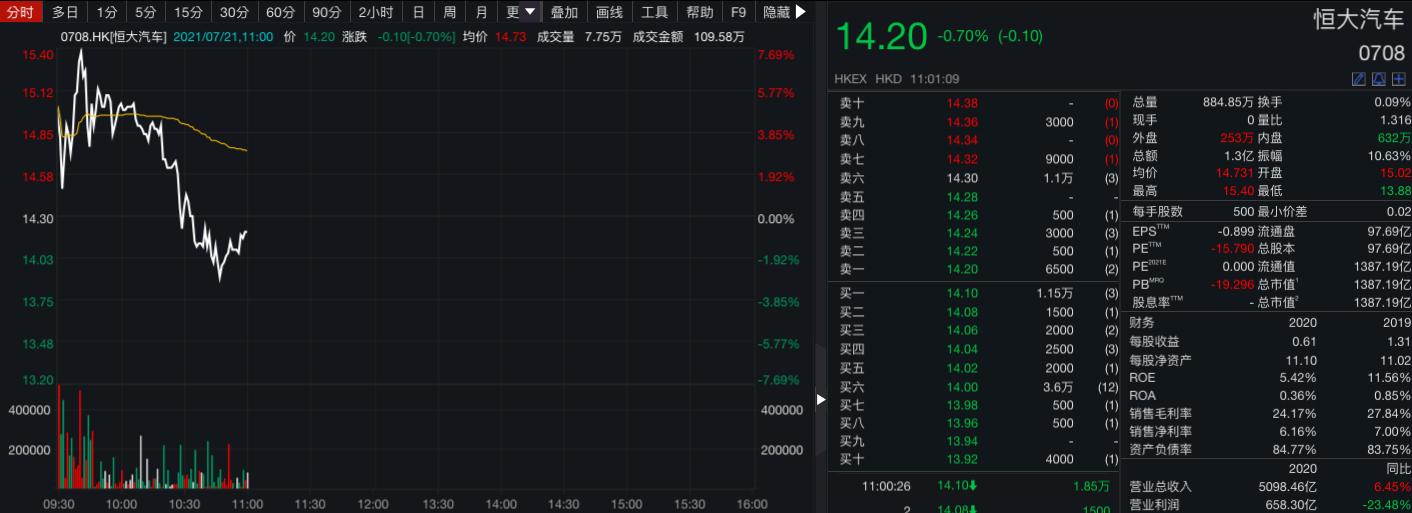Viewport: 1412px width, 513px height.
Task: Switch to the 30分 chart period
Action: 234,12
